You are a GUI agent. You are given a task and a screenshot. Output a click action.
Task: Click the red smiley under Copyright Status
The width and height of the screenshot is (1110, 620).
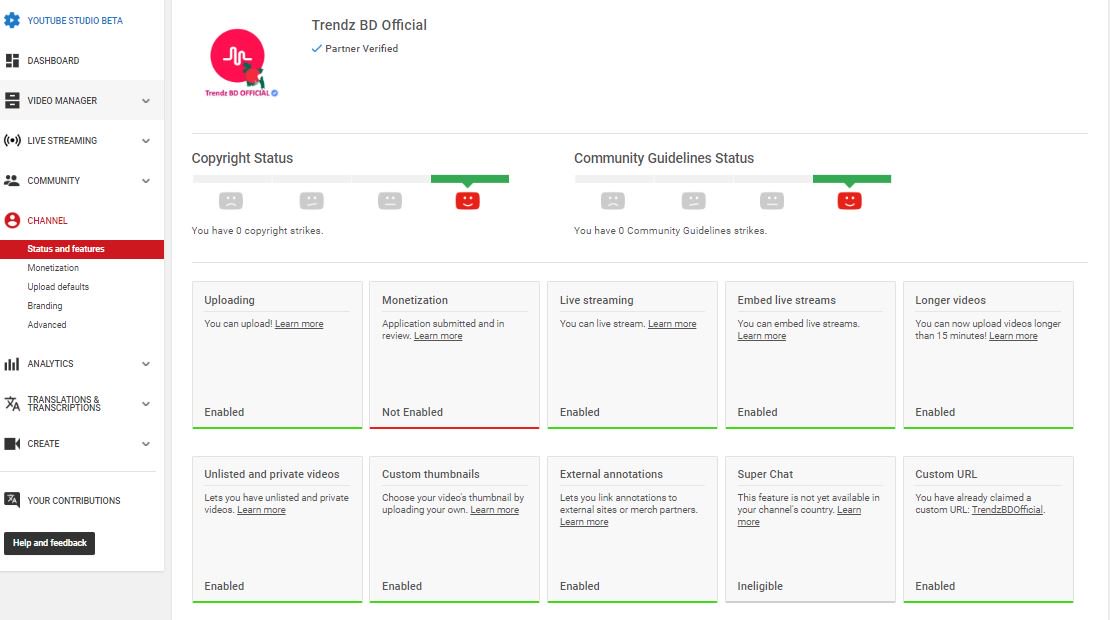click(467, 201)
